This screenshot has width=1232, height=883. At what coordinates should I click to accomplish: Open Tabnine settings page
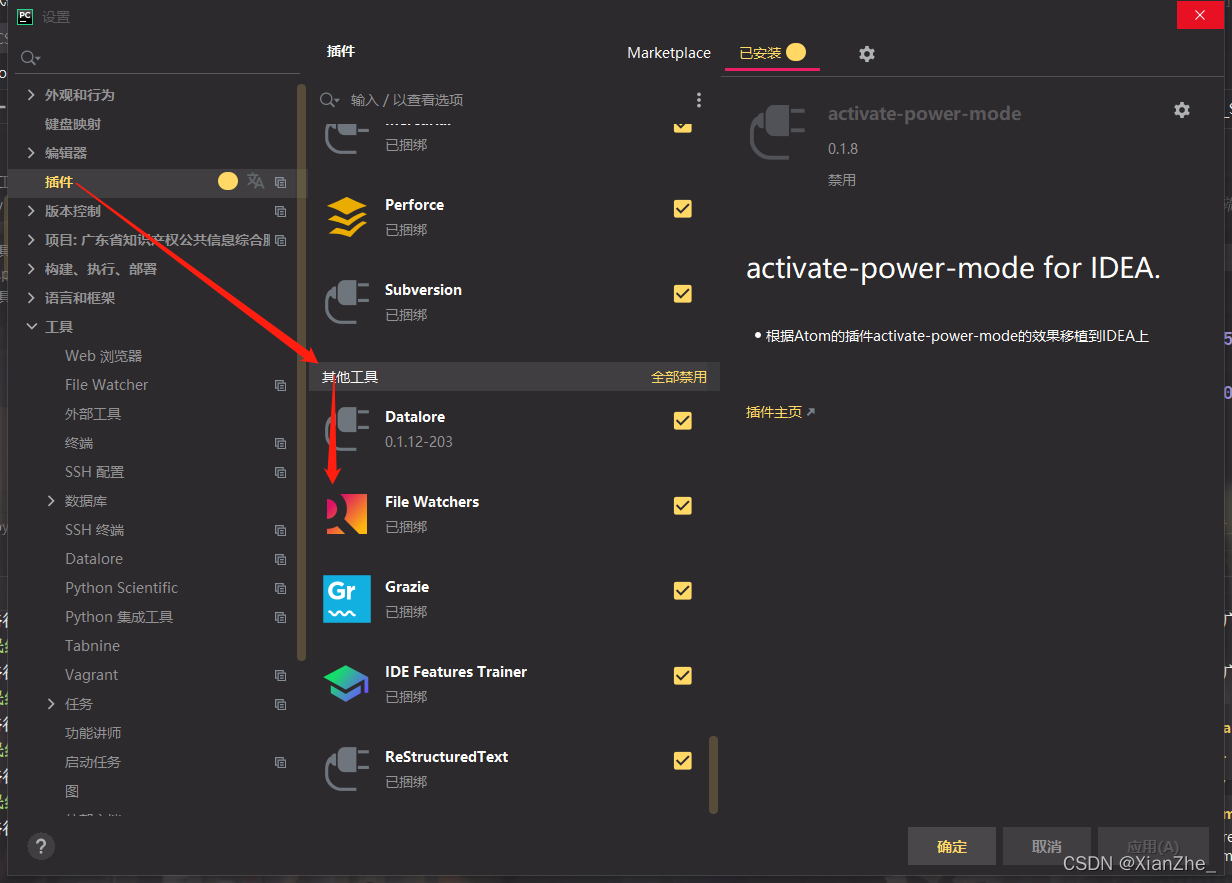[92, 646]
